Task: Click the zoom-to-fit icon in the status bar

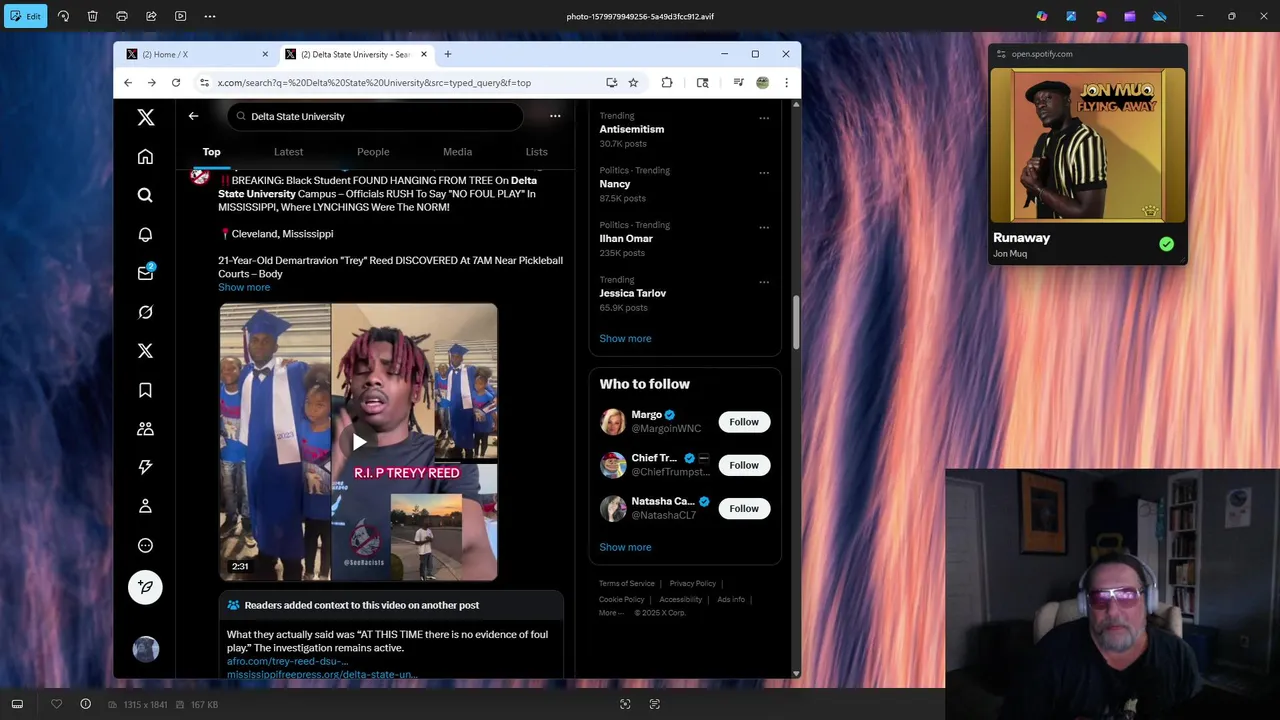Action: tap(625, 704)
